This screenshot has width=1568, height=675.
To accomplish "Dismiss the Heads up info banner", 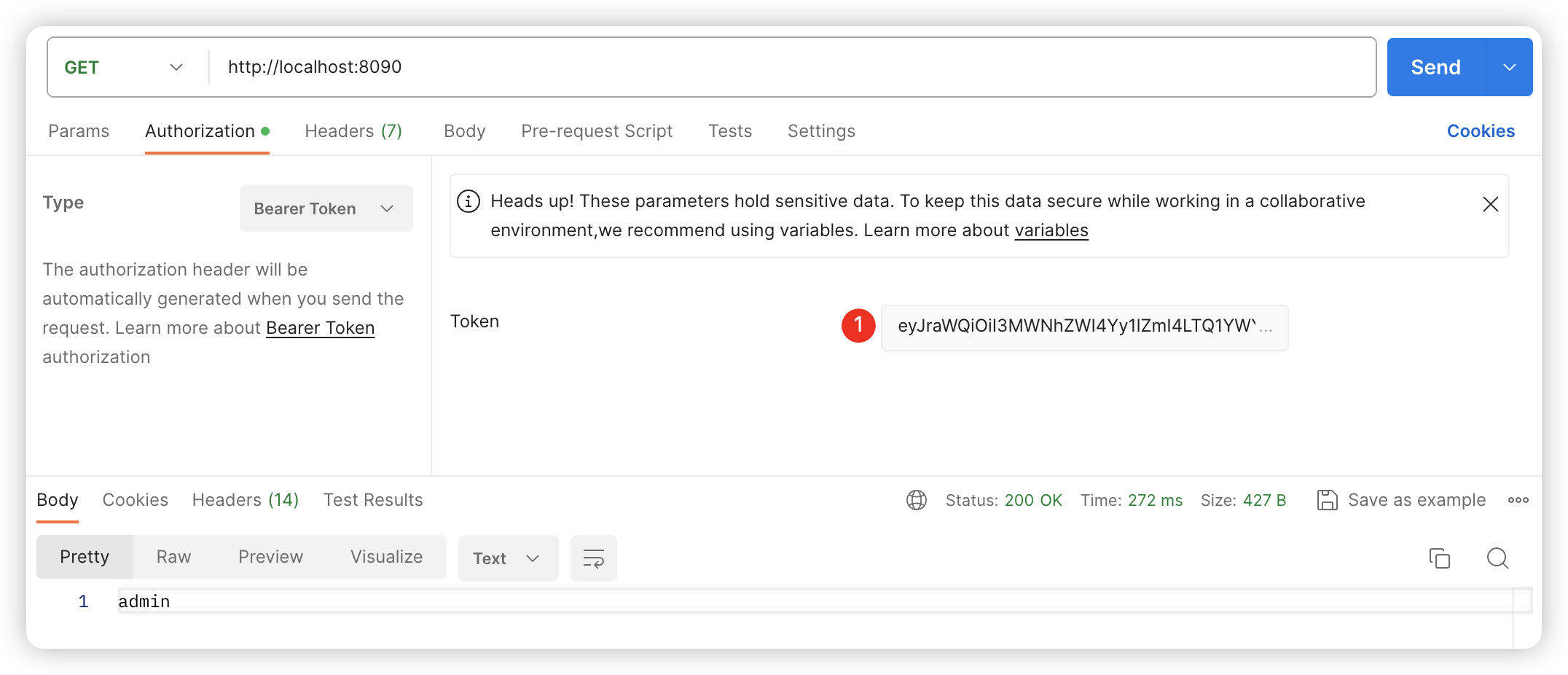I will point(1490,204).
